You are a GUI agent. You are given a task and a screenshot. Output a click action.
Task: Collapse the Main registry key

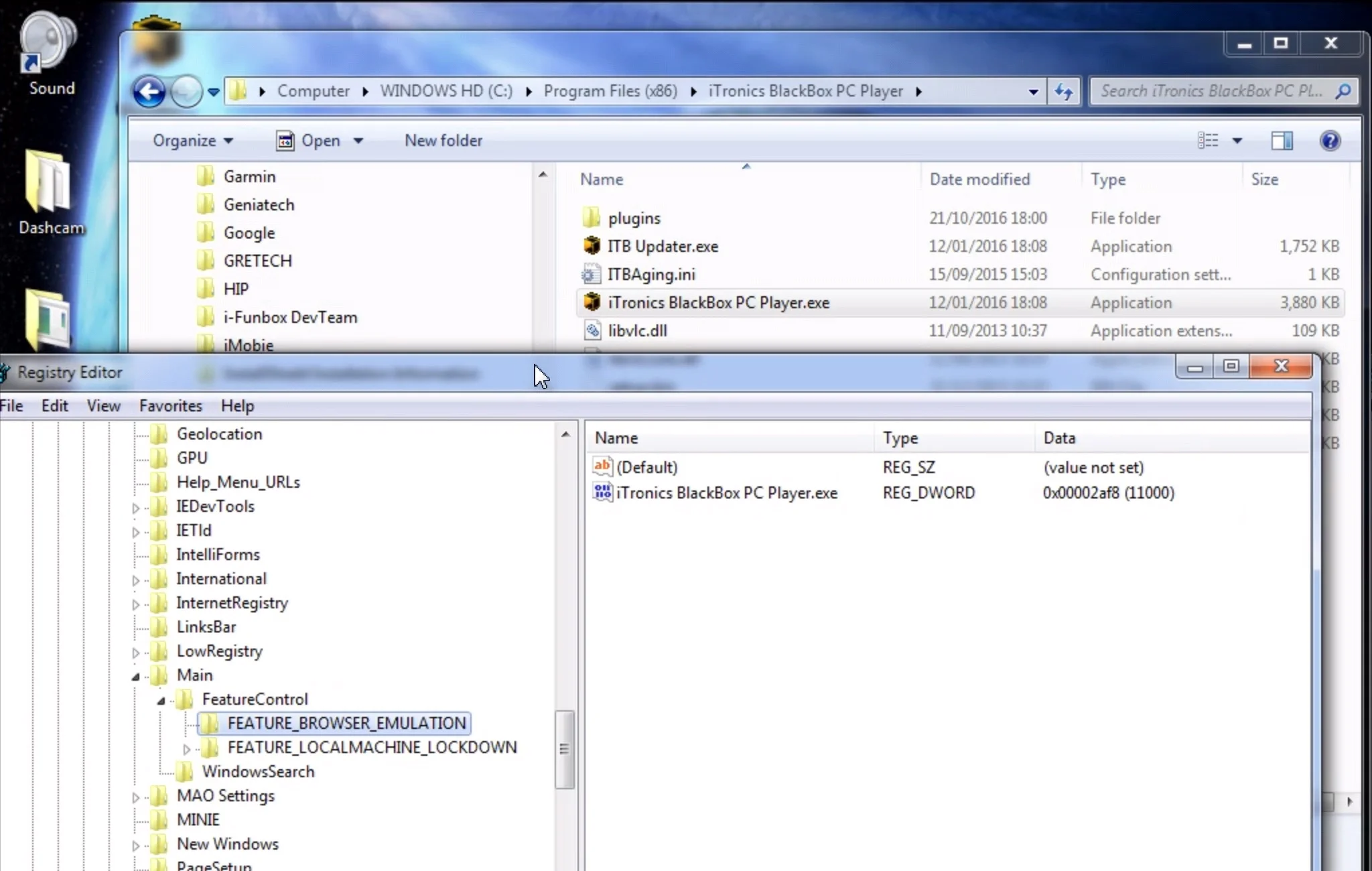click(x=136, y=677)
